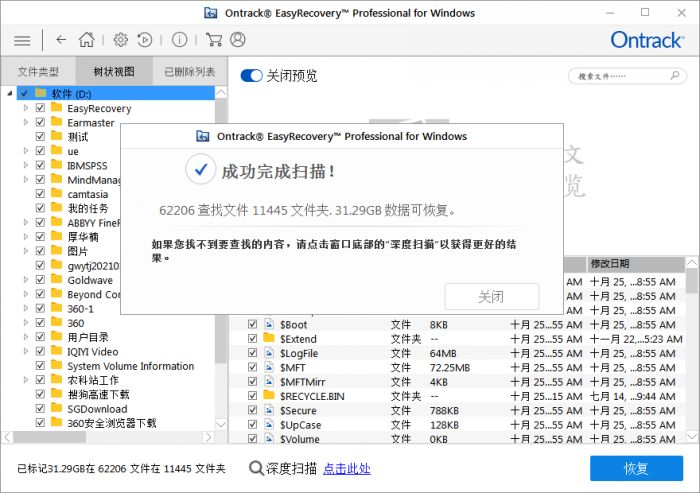
Task: Expand the Goldwave tree node
Action: 26,280
